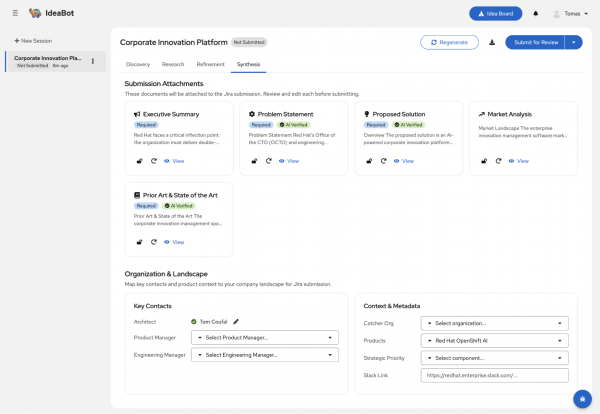This screenshot has width=600, height=414.
Task: Toggle lock on Problem Statement card
Action: pyautogui.click(x=254, y=161)
